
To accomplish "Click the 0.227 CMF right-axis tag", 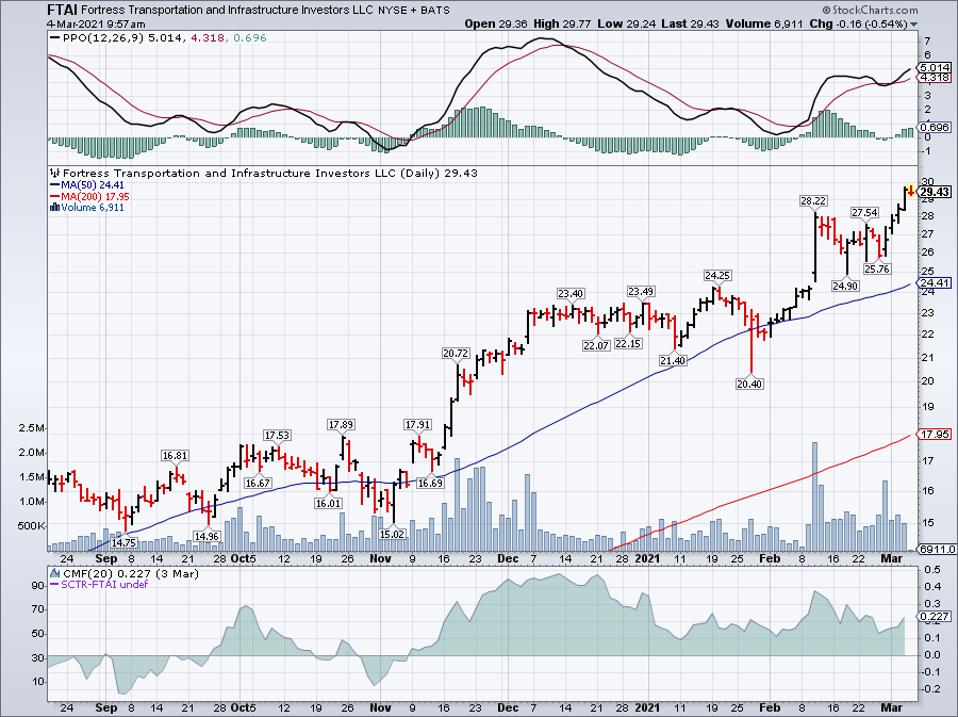I will 935,617.
